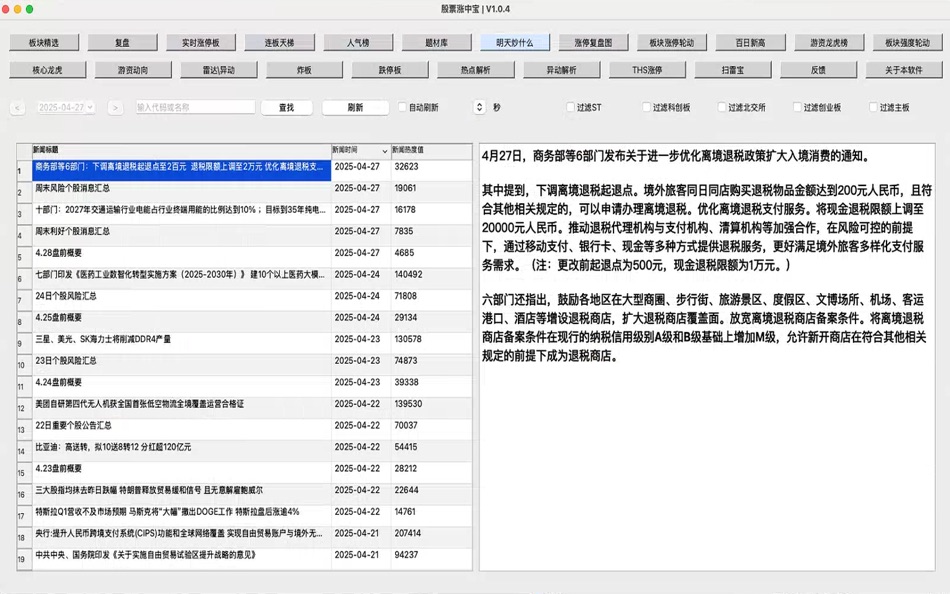The image size is (950, 594).
Task: Open the 连板天梯 view
Action: tap(278, 42)
